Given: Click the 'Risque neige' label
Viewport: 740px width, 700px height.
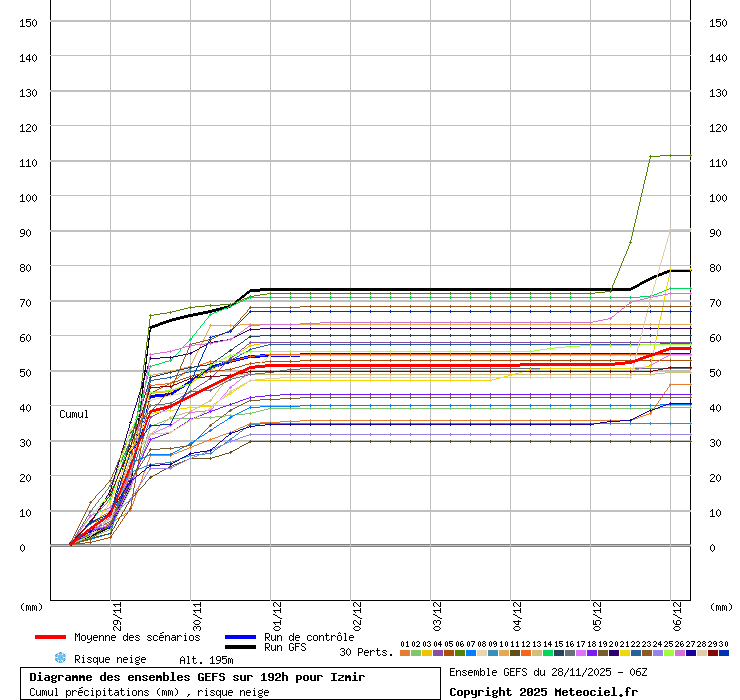Looking at the screenshot, I should coord(110,659).
